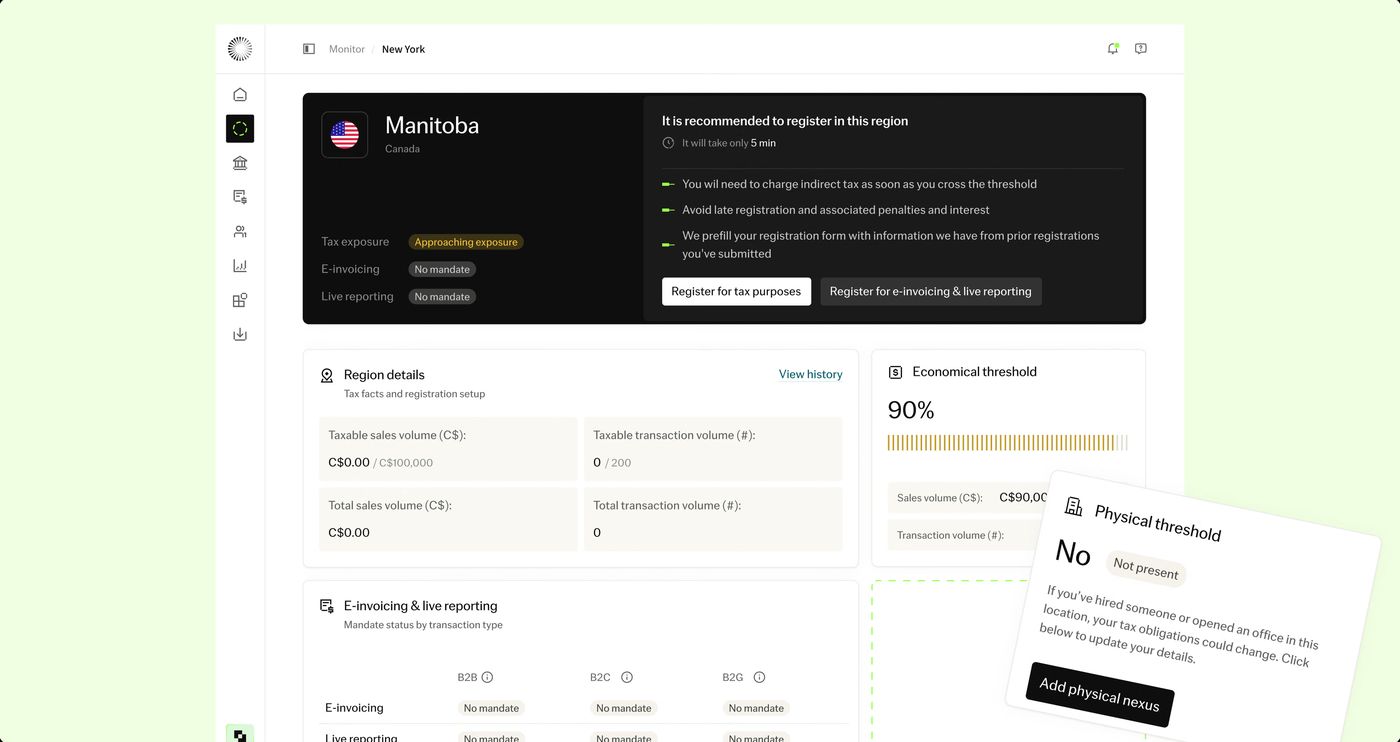Click the E-invoicing B2B No mandate cell
The height and width of the screenshot is (742, 1400).
491,708
